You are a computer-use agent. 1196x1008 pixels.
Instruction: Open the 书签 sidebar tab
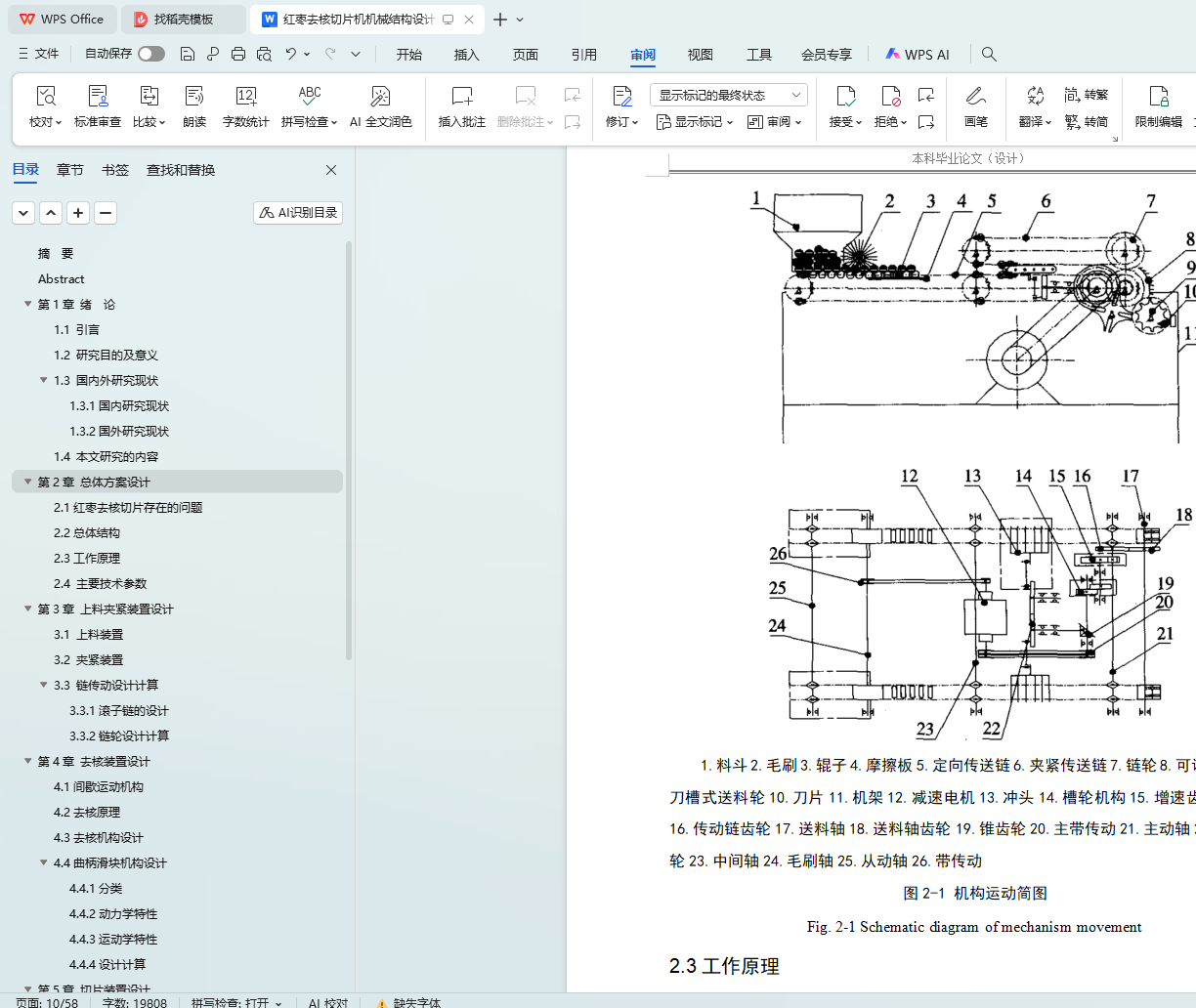115,170
